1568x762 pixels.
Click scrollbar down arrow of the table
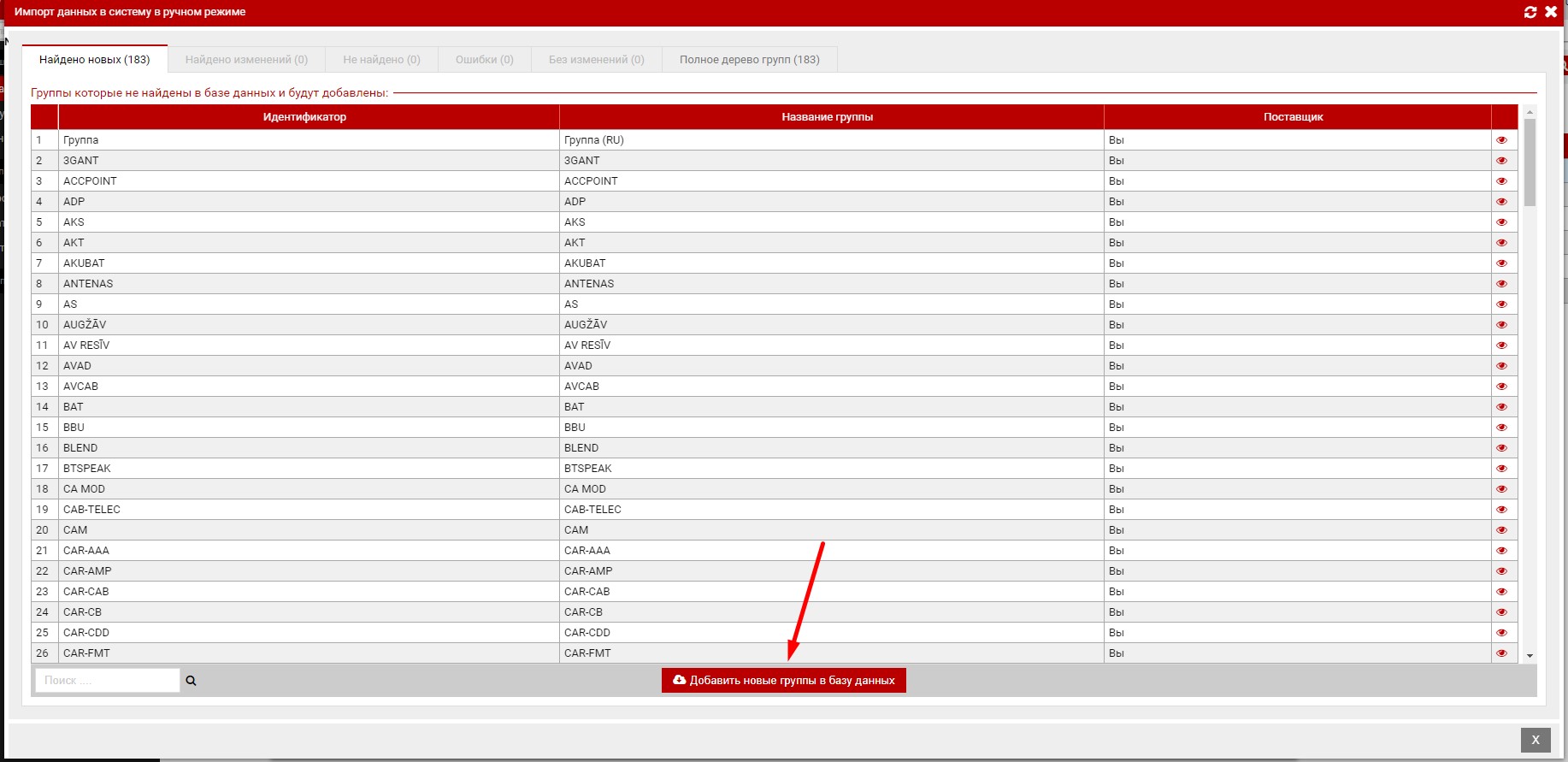1530,656
